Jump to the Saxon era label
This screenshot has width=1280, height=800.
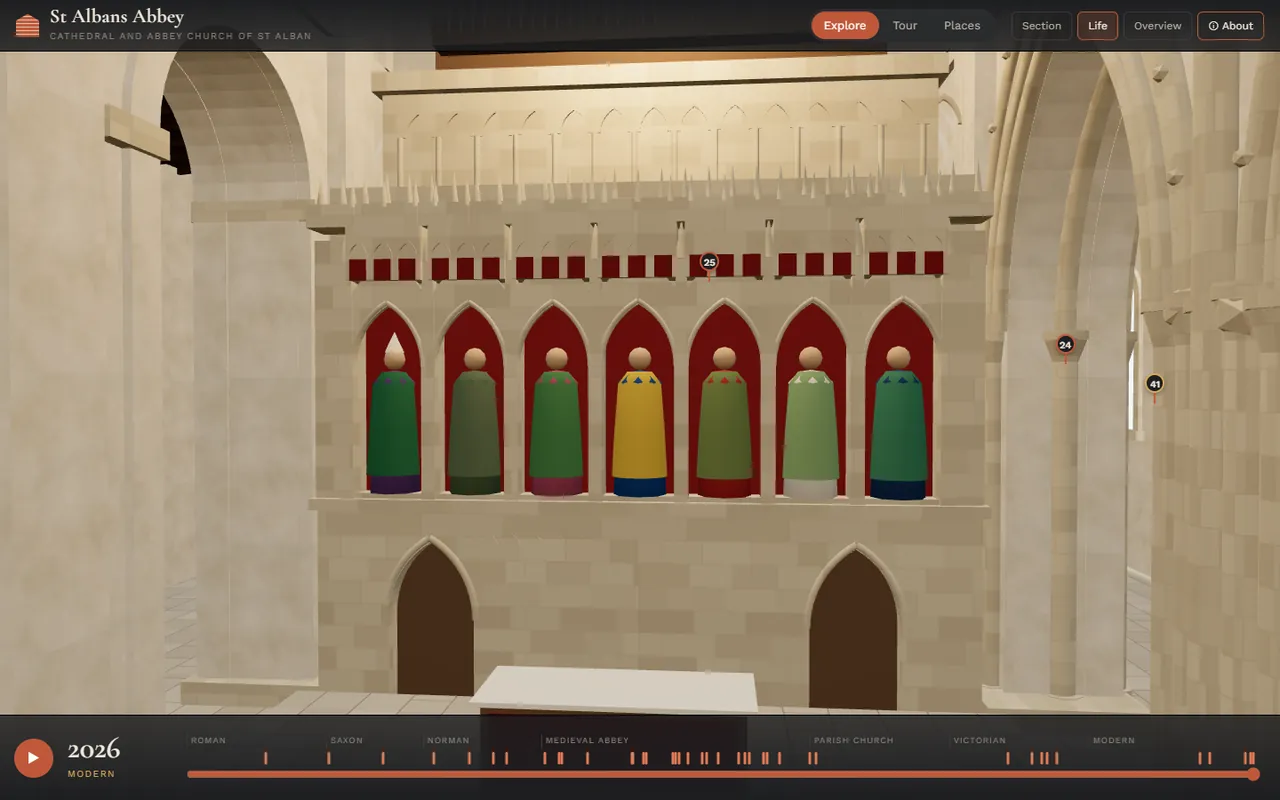coord(346,741)
